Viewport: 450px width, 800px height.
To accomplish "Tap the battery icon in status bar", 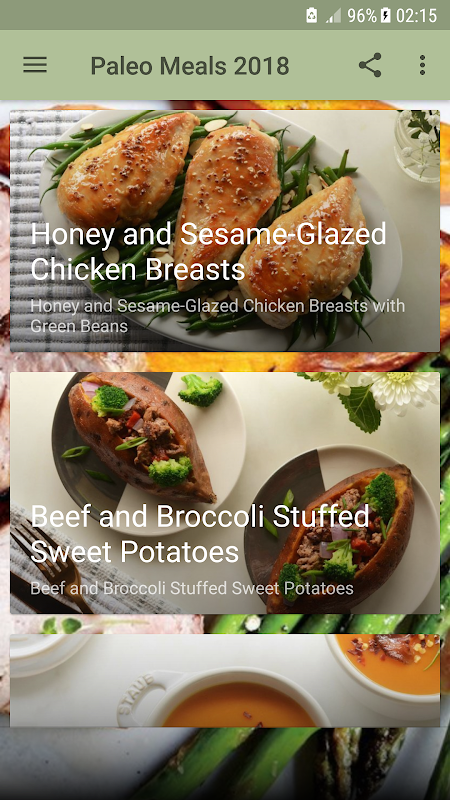I will [x=386, y=15].
